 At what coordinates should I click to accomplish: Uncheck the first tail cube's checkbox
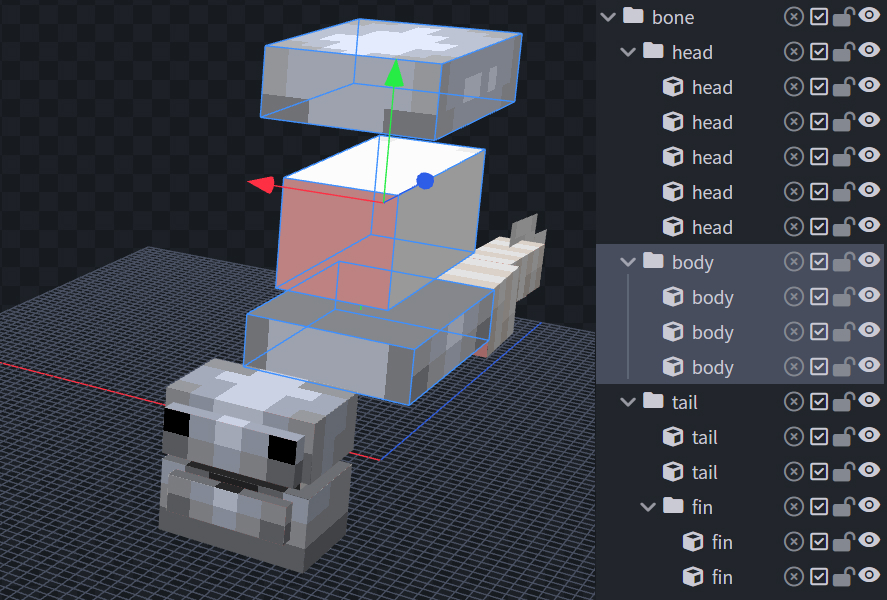(x=819, y=437)
